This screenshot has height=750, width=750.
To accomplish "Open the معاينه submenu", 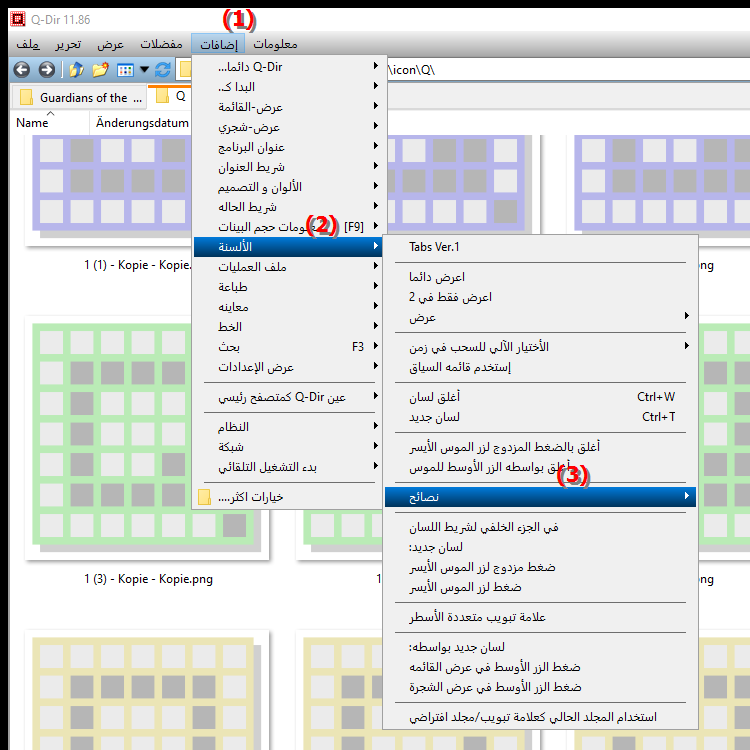I will click(x=289, y=307).
